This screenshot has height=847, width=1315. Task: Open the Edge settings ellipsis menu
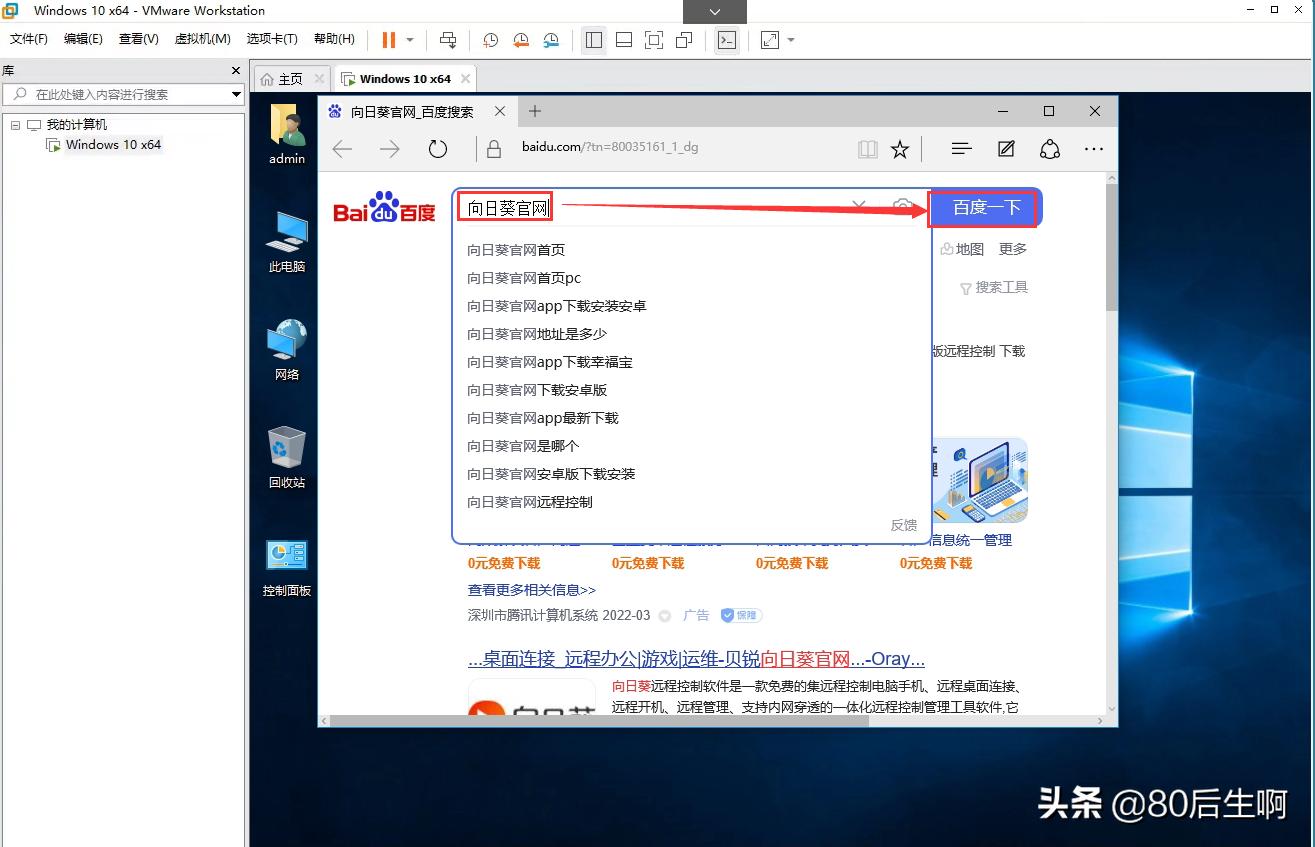tap(1093, 148)
